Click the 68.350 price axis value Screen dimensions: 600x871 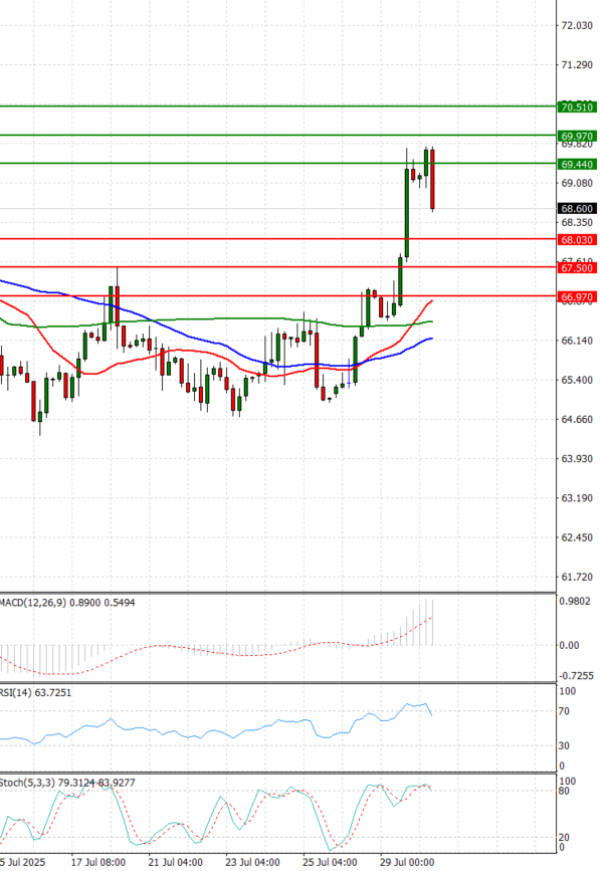pos(577,222)
